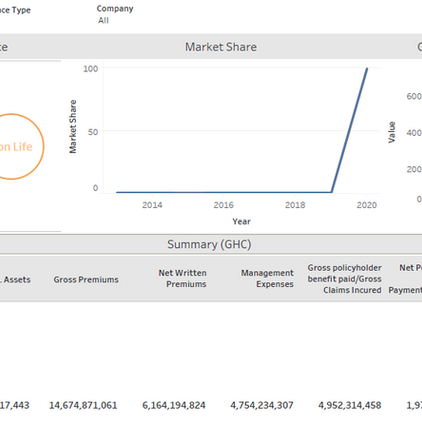
Task: Select the Net Written Premiums column header
Action: [182, 279]
